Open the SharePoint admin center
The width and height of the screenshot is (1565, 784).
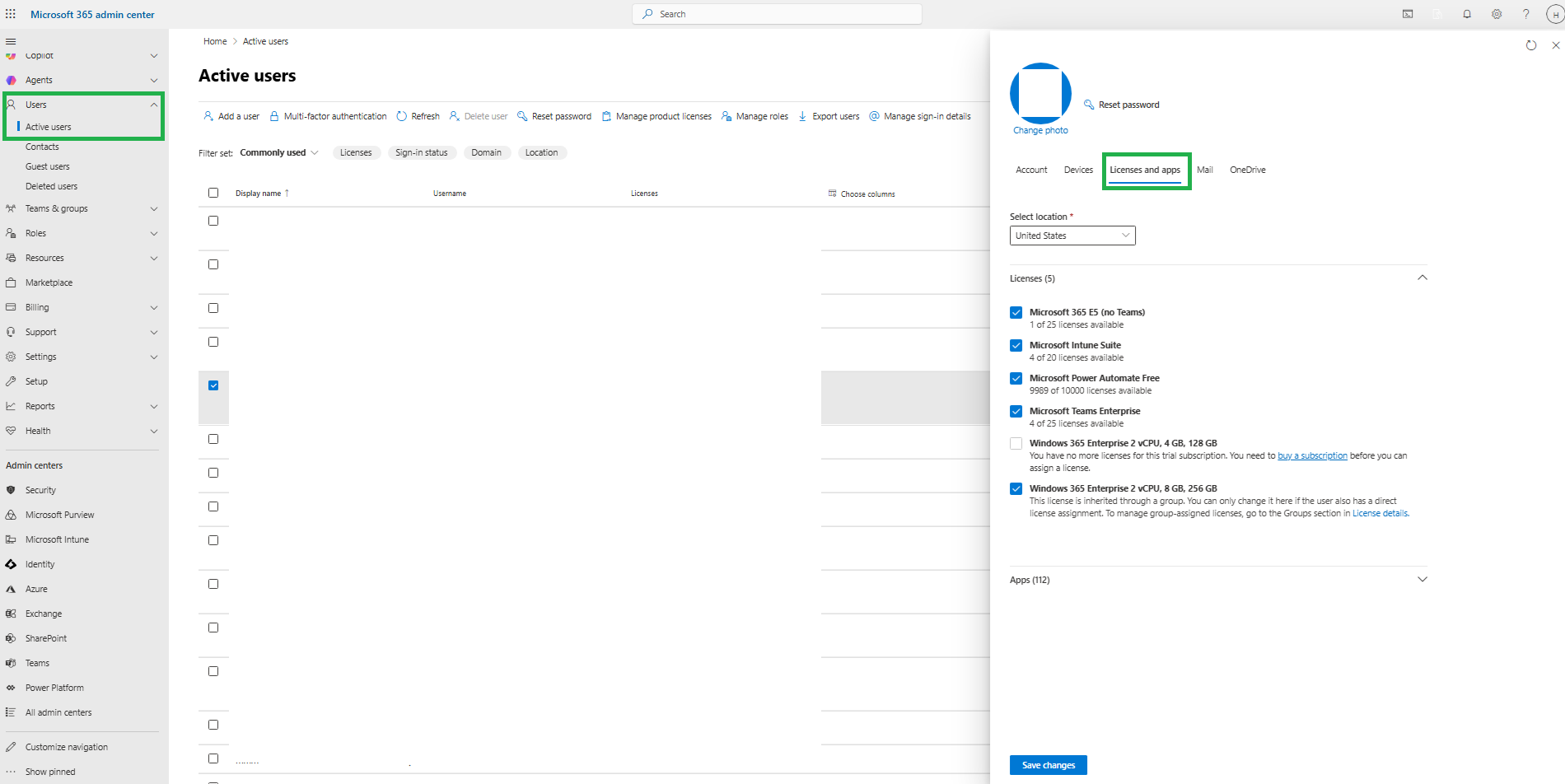46,638
